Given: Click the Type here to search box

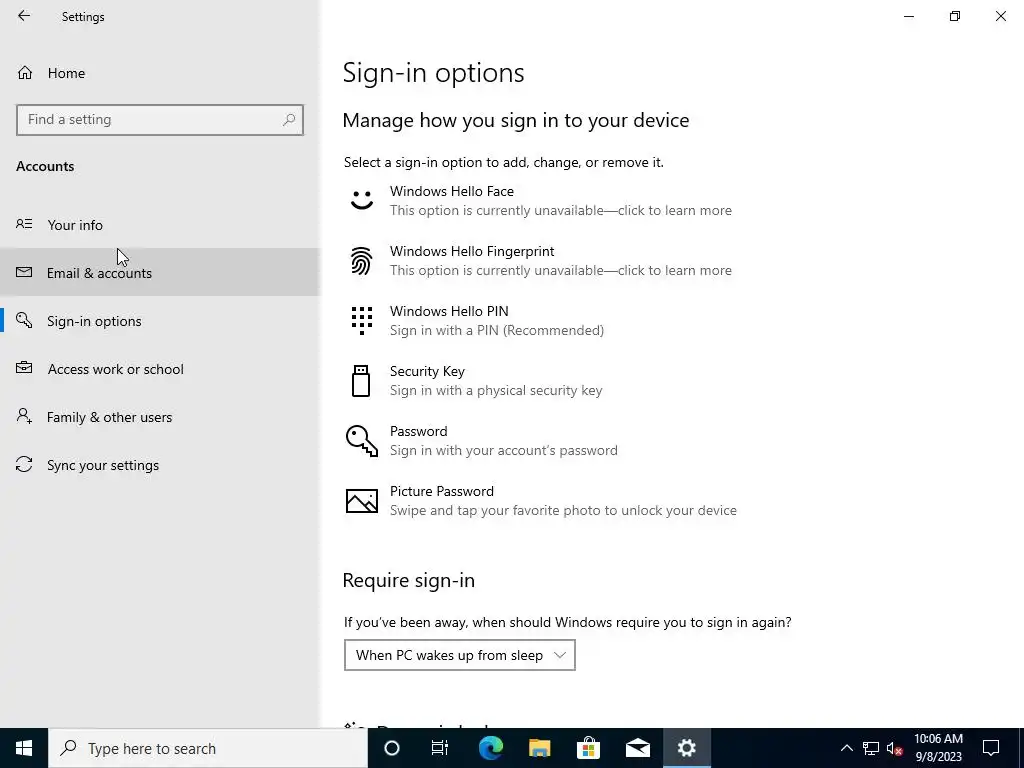Looking at the screenshot, I should tap(208, 748).
